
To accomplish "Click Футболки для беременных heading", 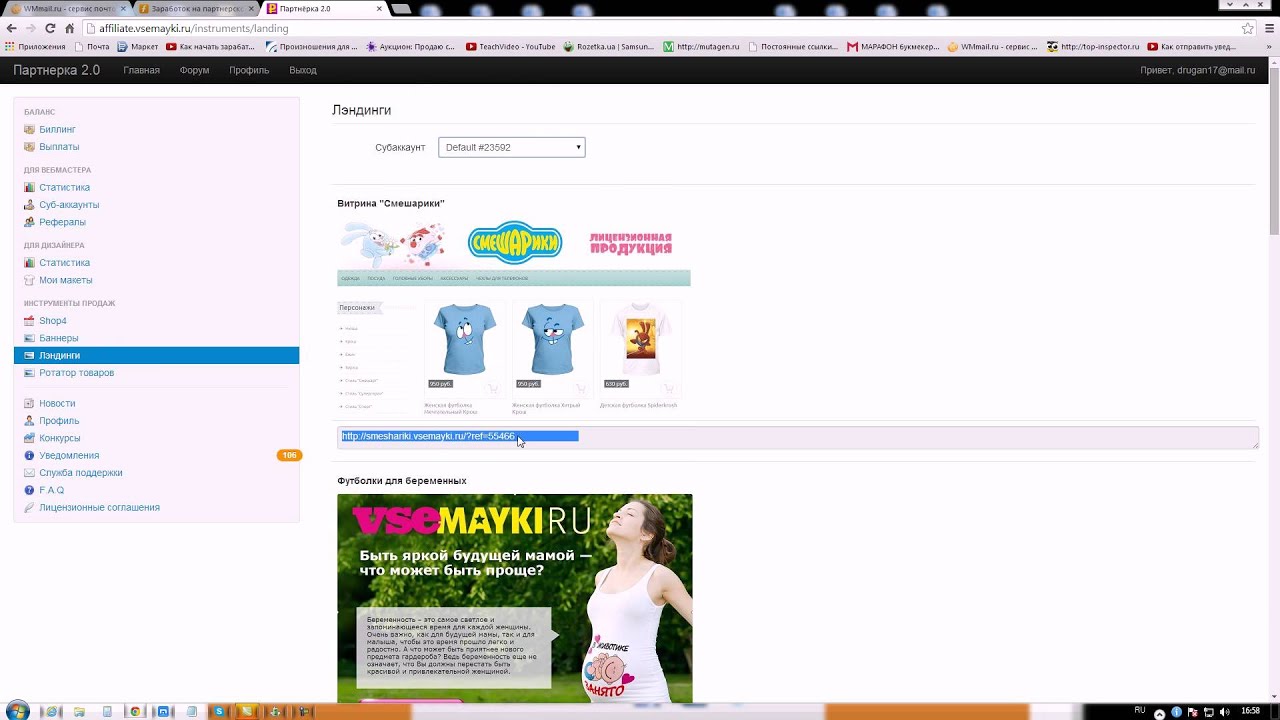I will pos(402,481).
